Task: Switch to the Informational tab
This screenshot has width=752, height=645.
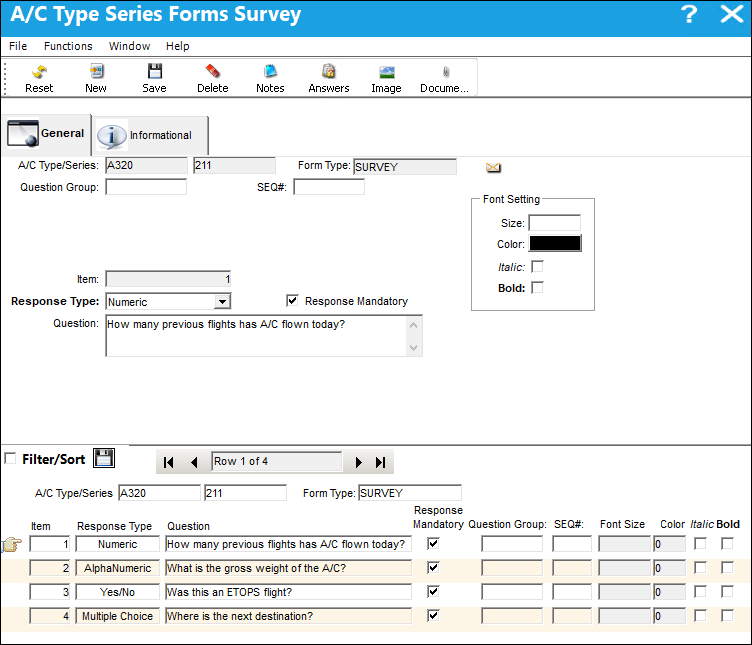Action: pyautogui.click(x=151, y=135)
